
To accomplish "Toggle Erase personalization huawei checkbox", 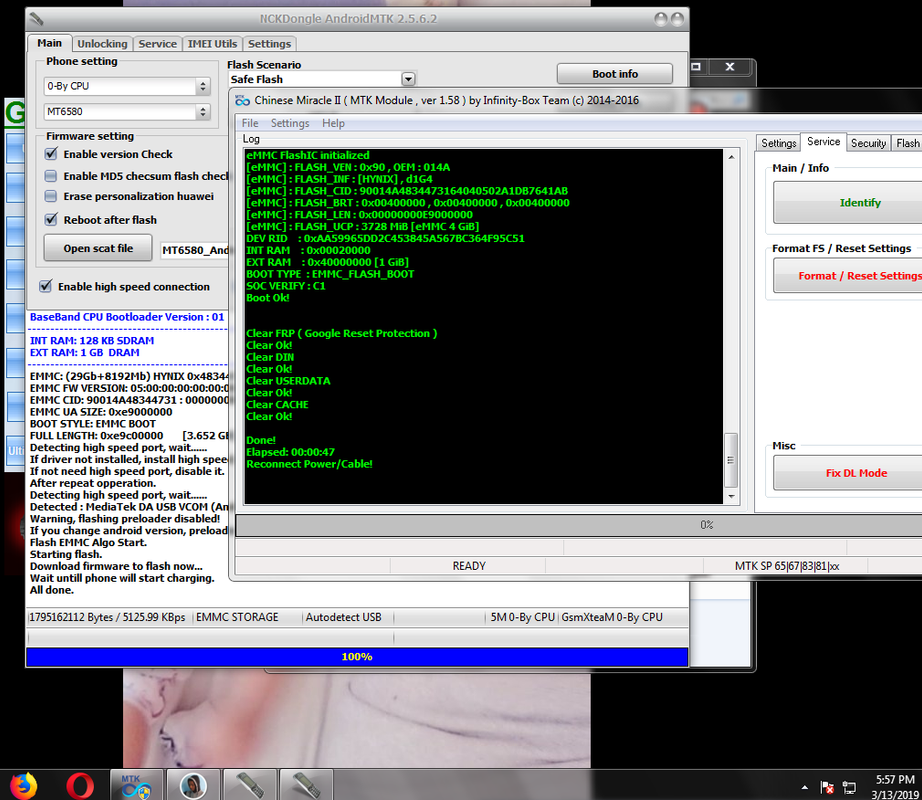I will [x=51, y=196].
